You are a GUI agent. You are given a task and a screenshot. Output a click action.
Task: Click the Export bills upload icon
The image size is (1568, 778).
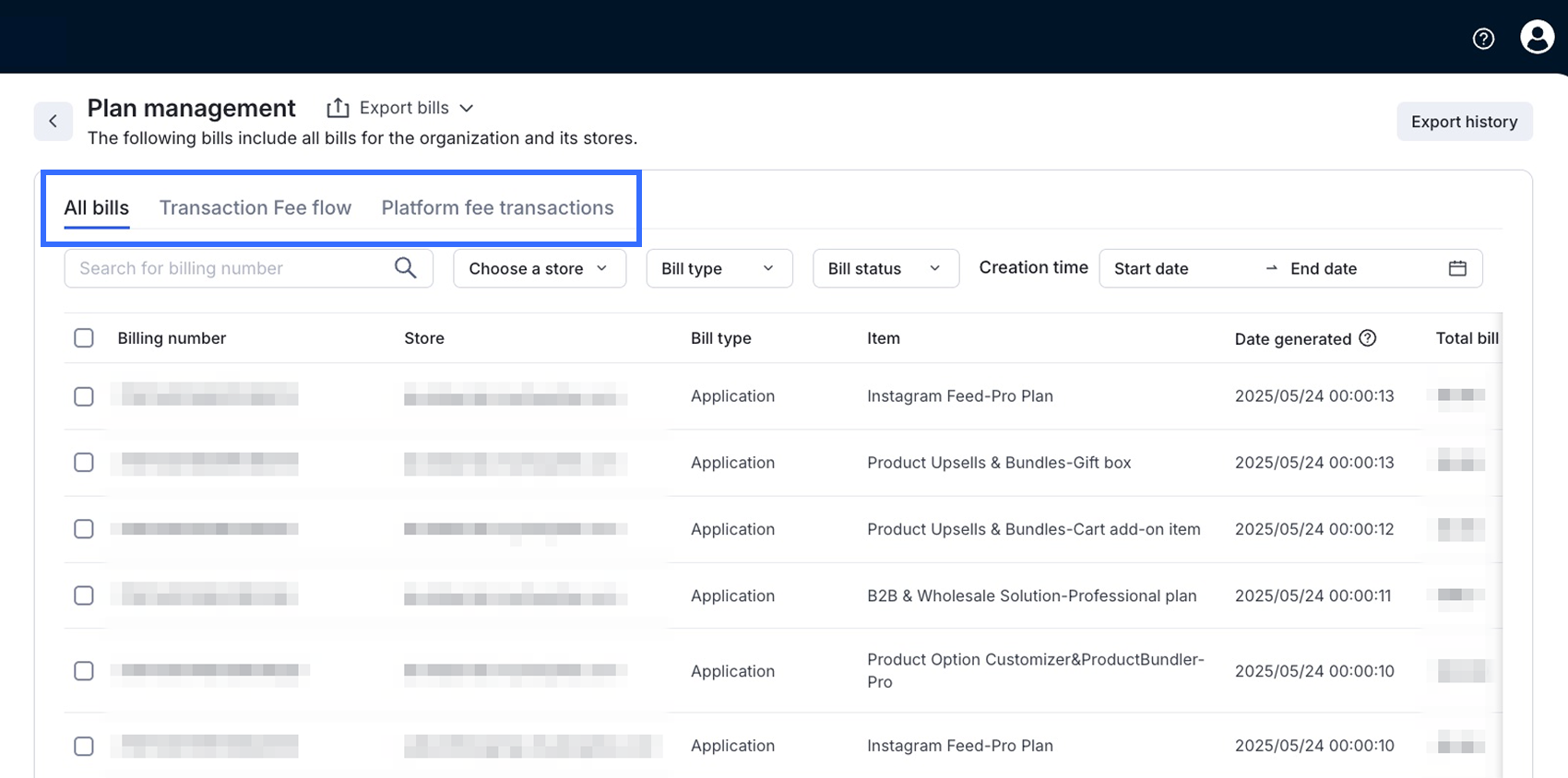[338, 108]
